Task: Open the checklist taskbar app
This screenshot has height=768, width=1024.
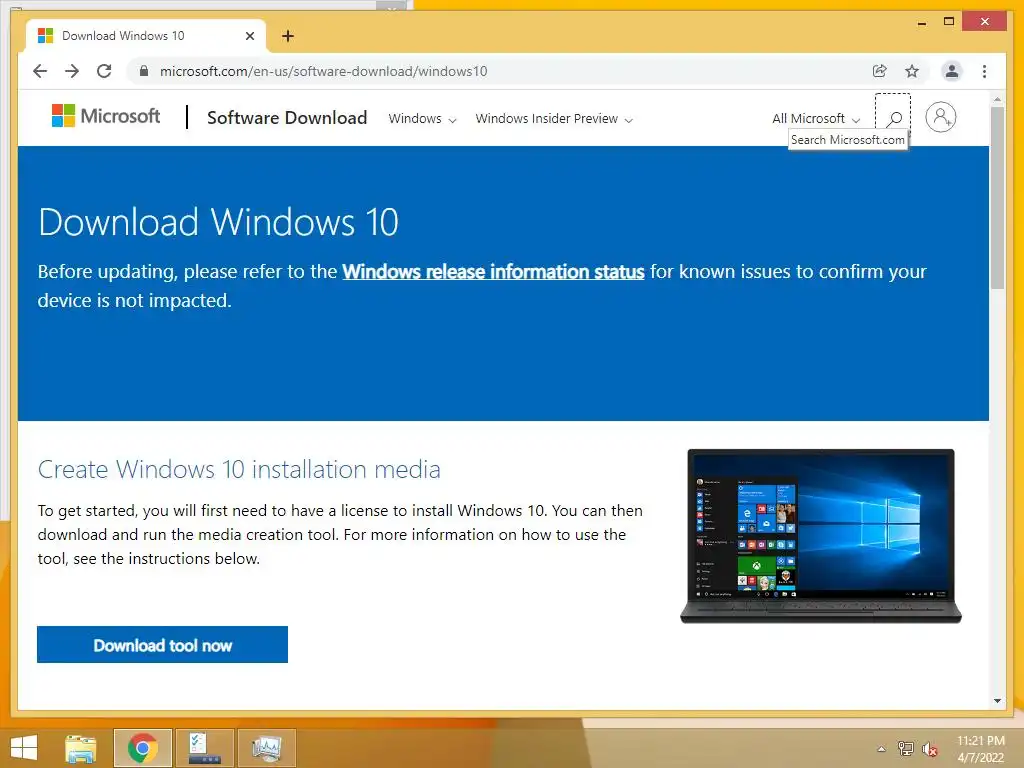Action: pyautogui.click(x=204, y=748)
